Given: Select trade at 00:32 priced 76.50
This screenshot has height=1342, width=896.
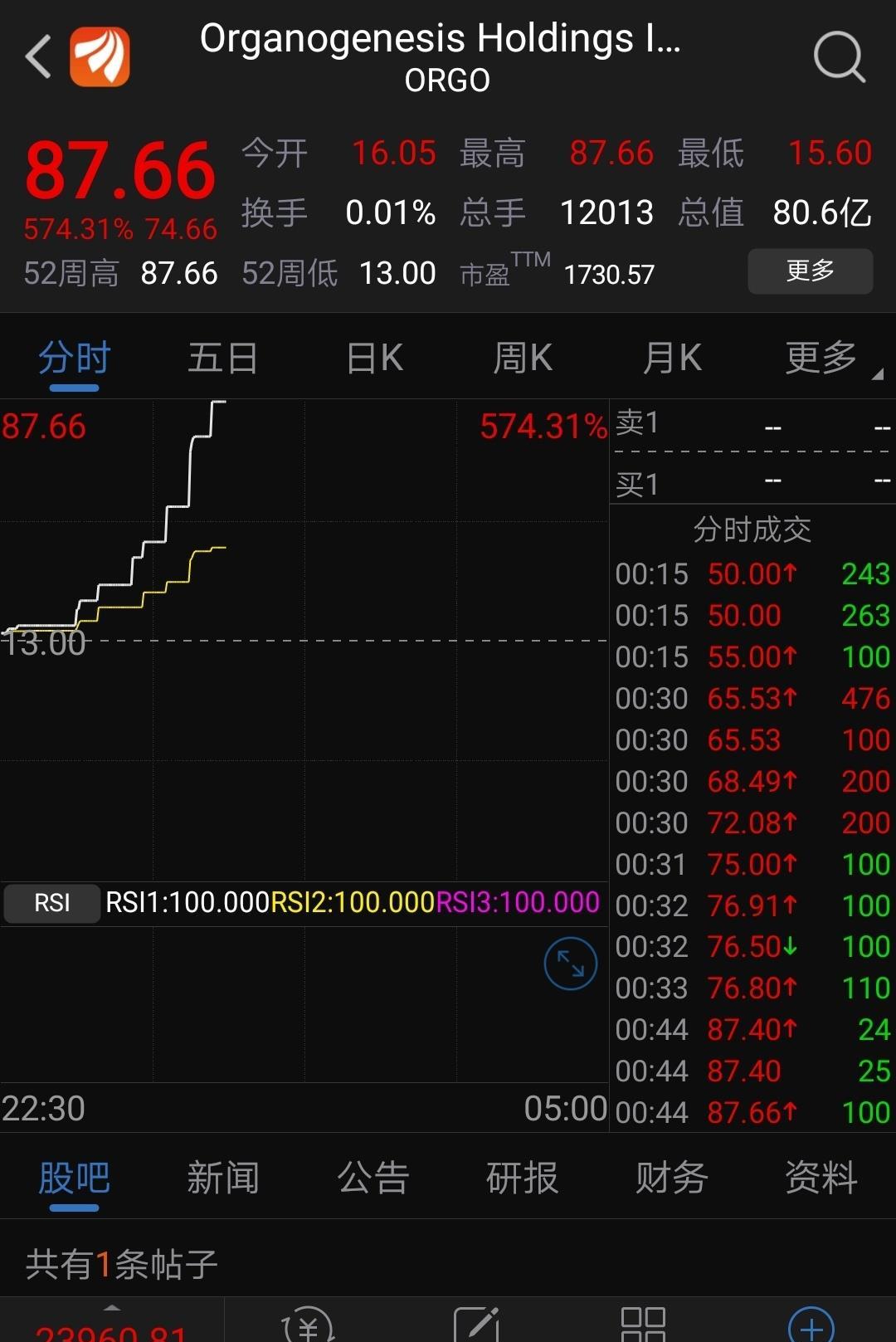Looking at the screenshot, I should [752, 947].
